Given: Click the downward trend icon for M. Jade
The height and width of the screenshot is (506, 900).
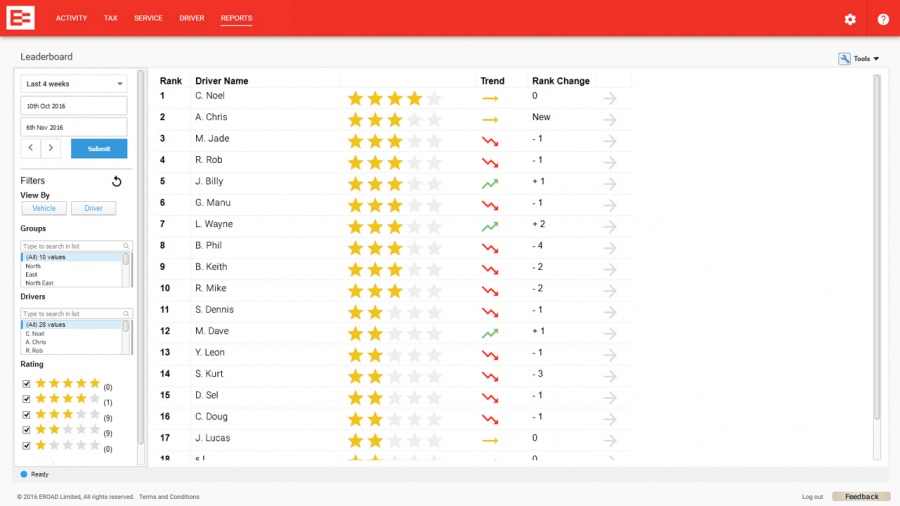Looking at the screenshot, I should [x=490, y=141].
